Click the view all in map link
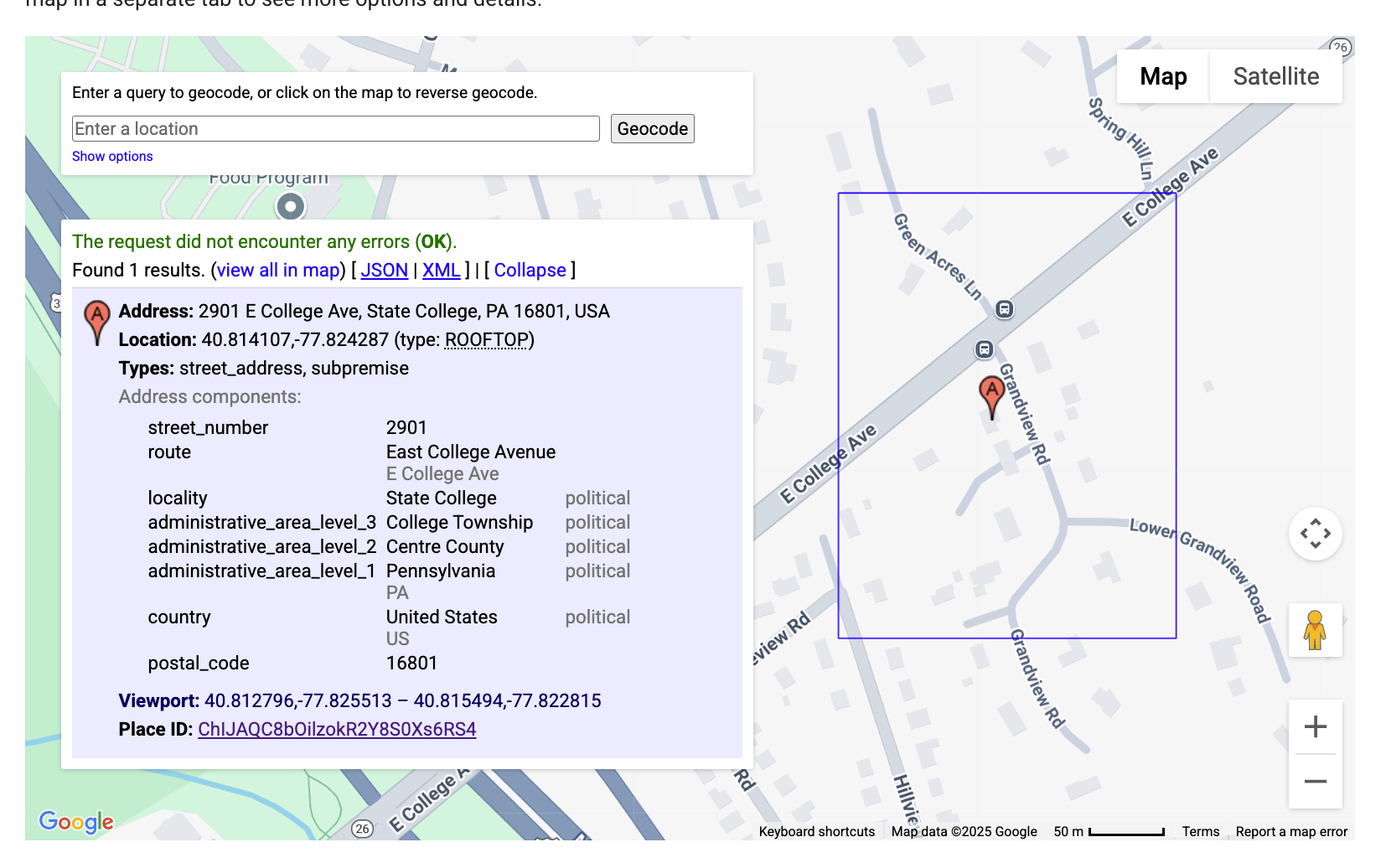The image size is (1386, 868). coord(278,271)
